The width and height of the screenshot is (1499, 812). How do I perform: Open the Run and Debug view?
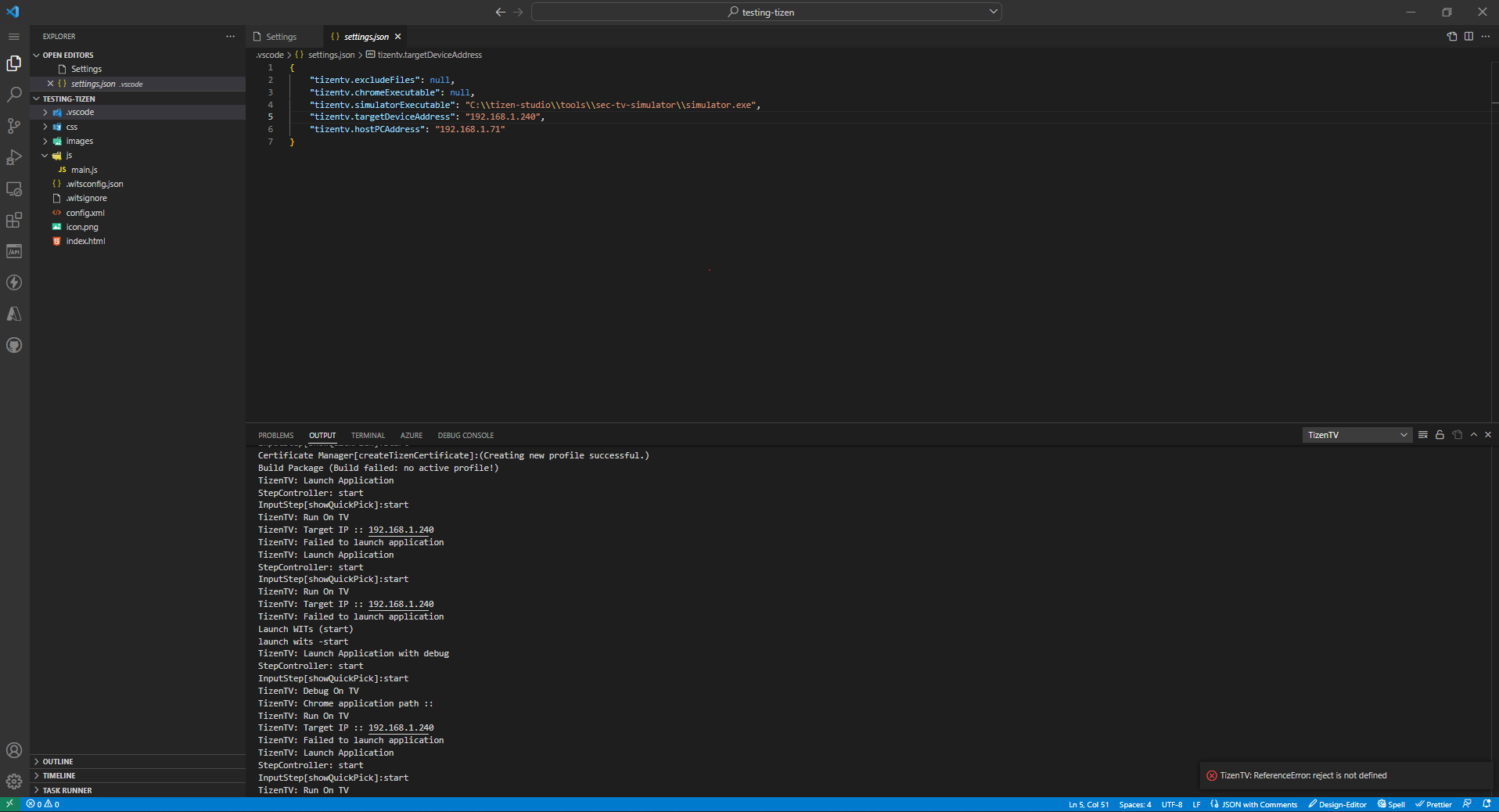coord(14,156)
